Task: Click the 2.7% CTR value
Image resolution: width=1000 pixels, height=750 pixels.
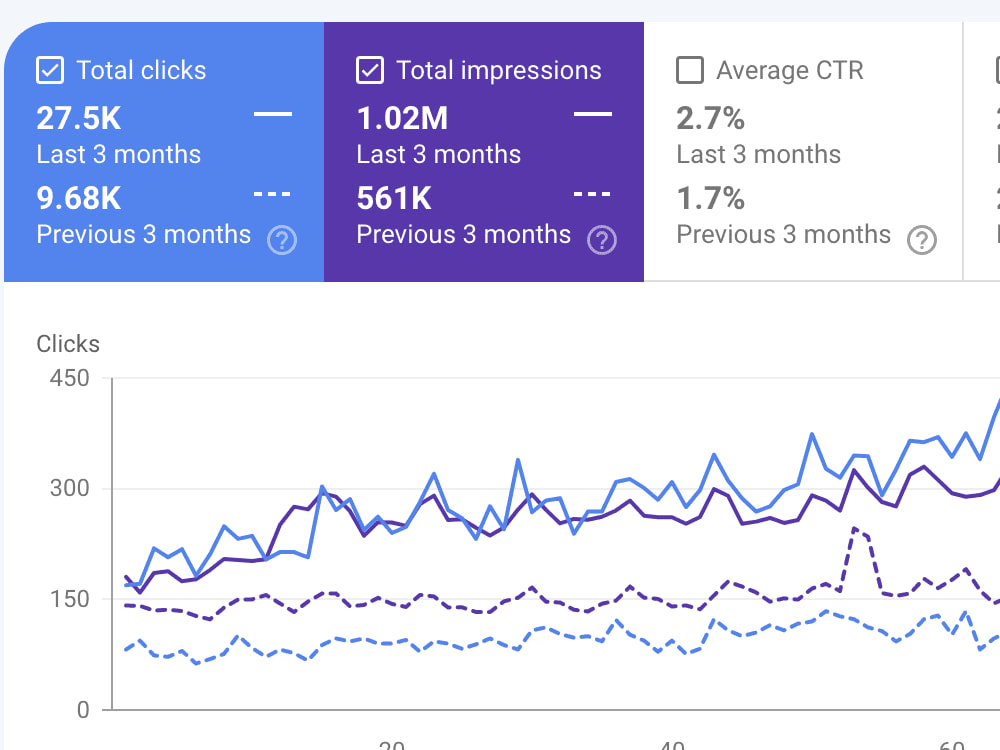Action: tap(710, 118)
